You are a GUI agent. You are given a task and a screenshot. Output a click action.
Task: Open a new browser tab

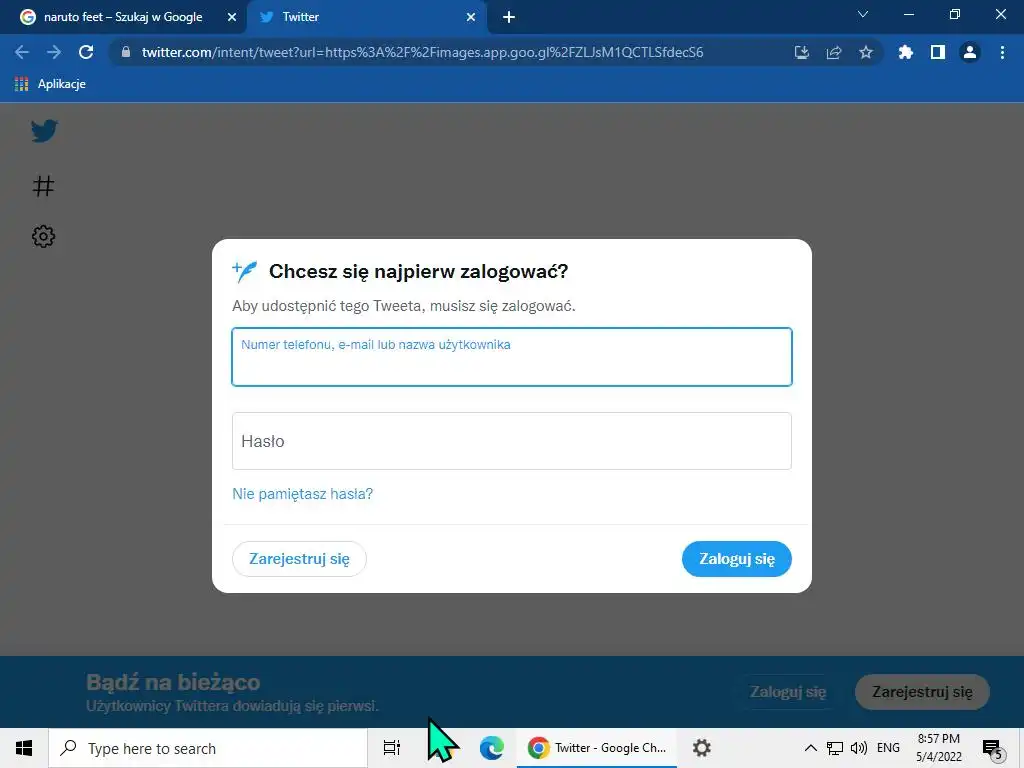509,18
